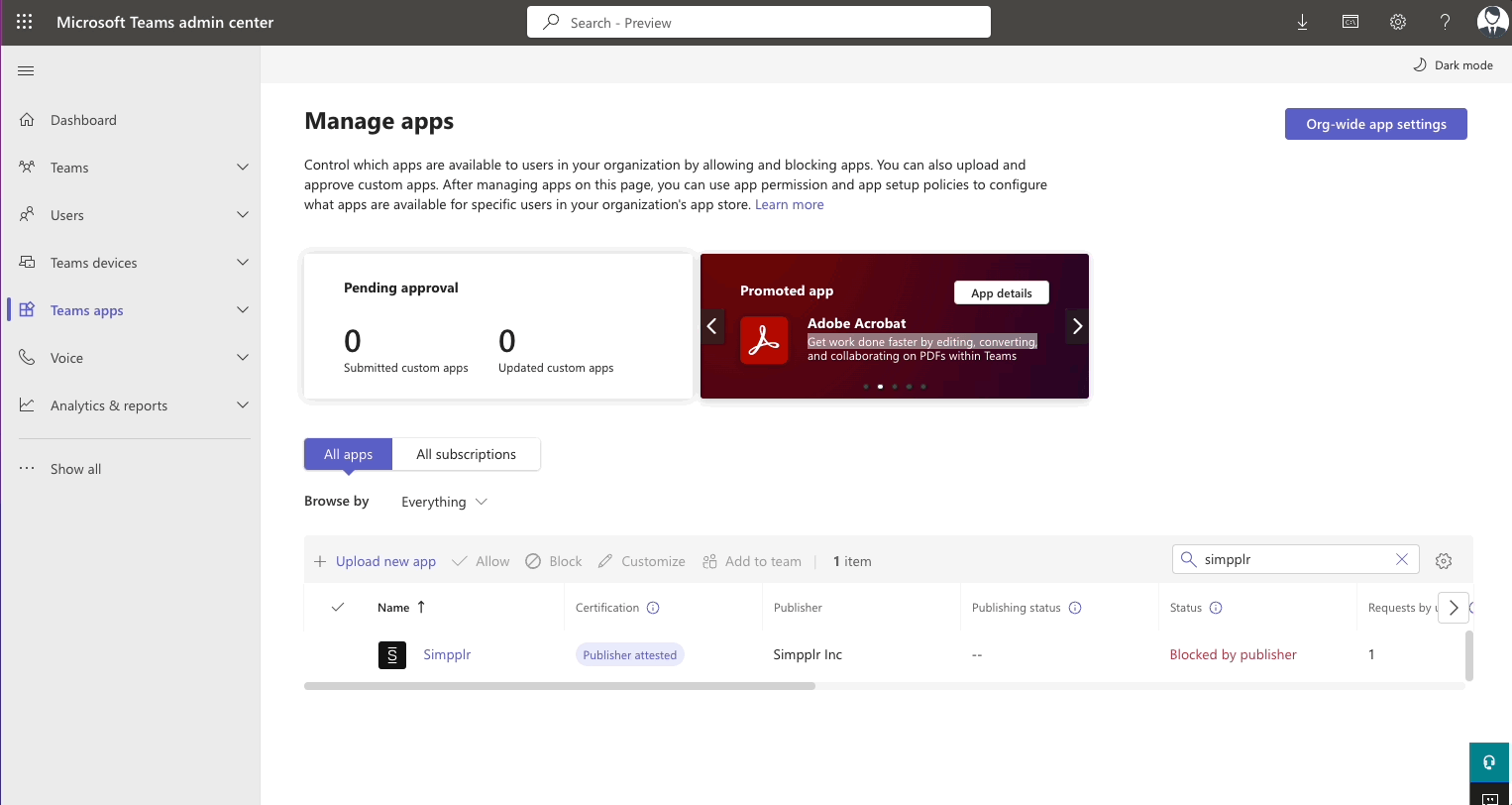Screen dimensions: 1512x805
Task: Click the Teams people icon in sidebar
Action: (x=27, y=168)
